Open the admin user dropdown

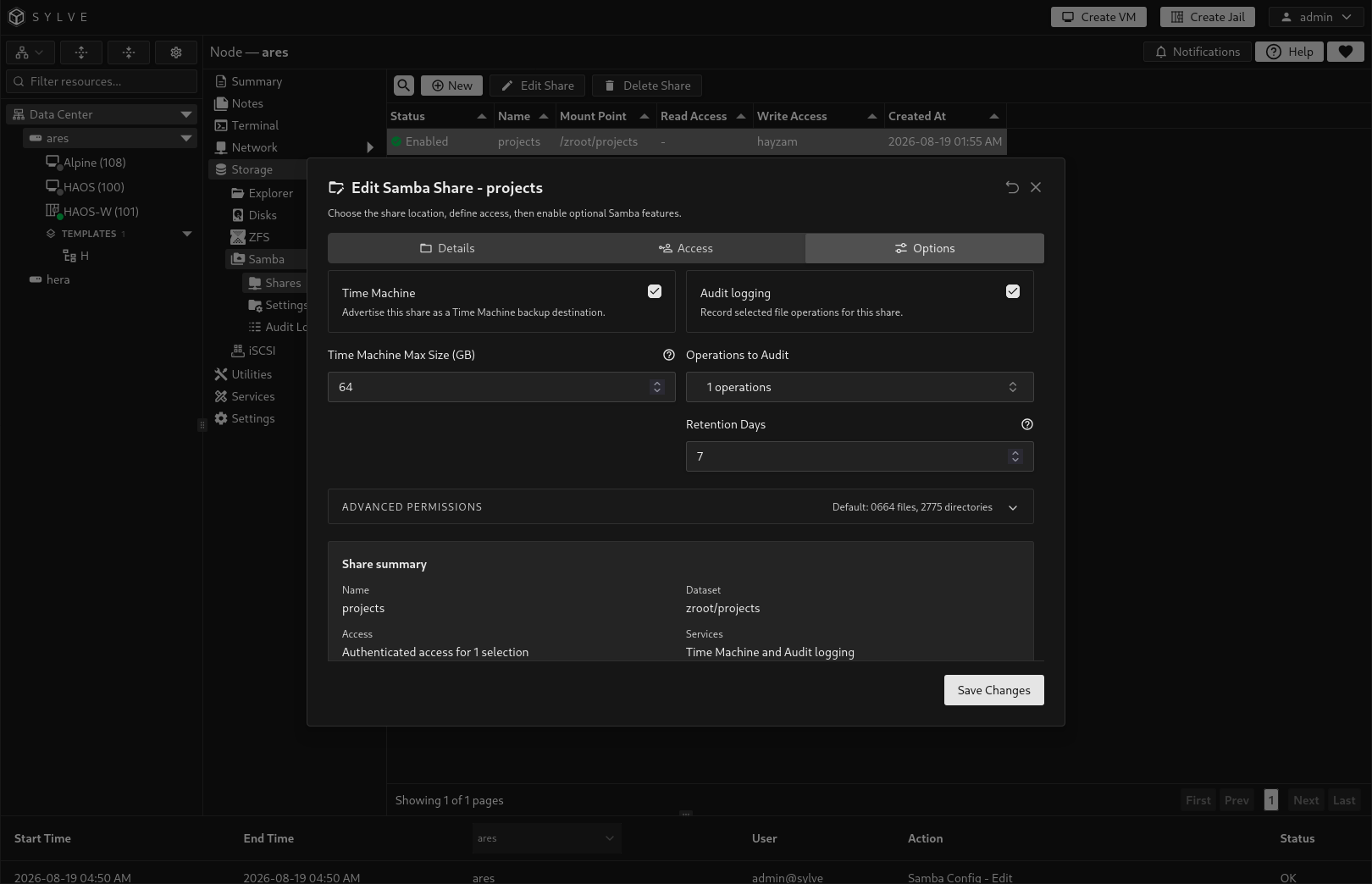point(1316,17)
